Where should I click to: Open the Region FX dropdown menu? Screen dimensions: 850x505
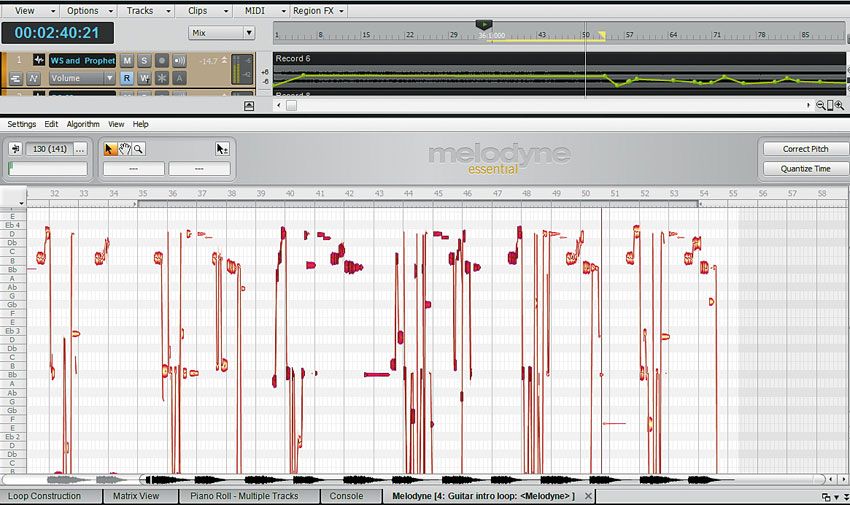click(319, 10)
